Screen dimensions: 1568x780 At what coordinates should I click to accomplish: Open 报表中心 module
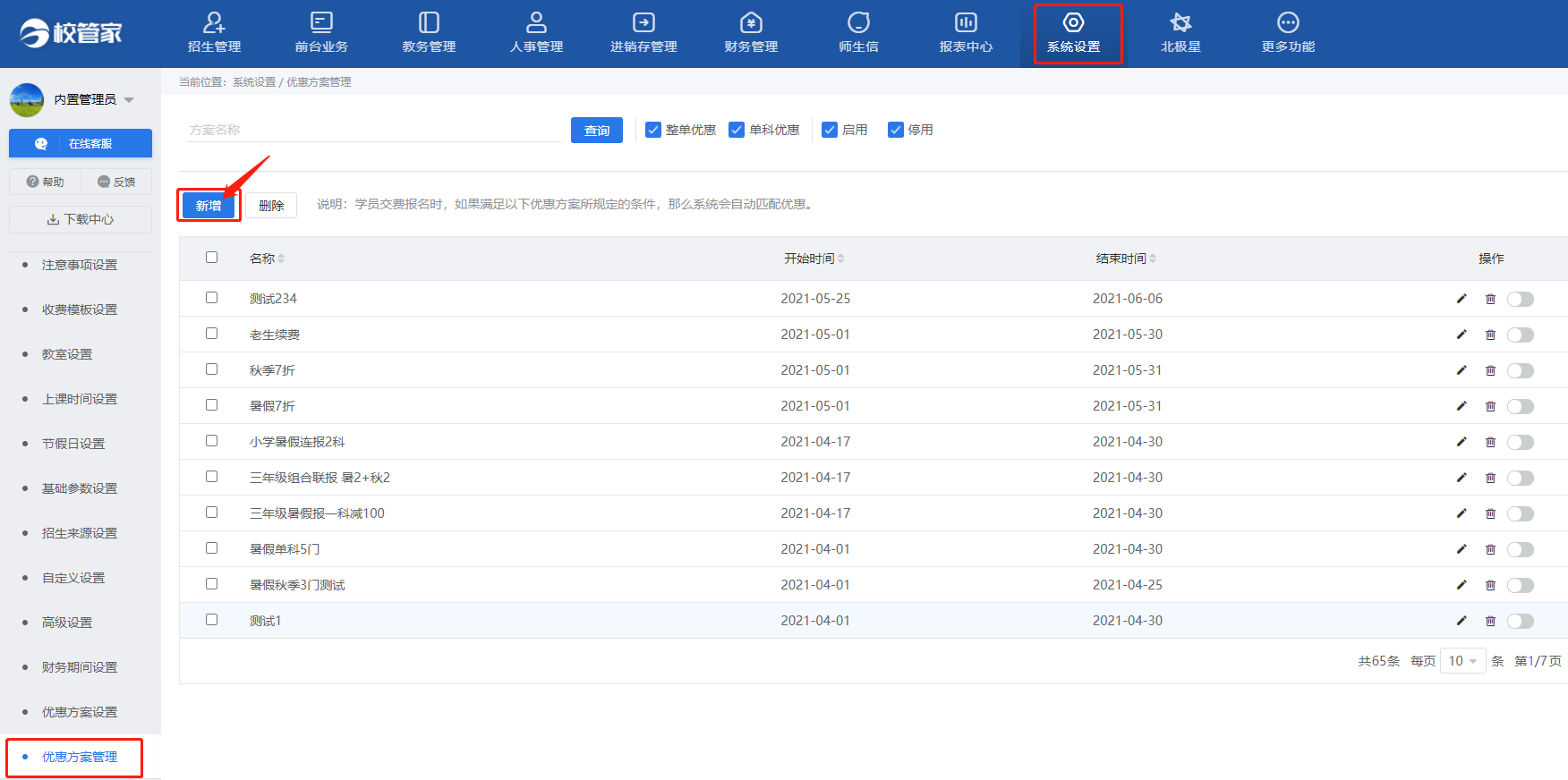(966, 33)
